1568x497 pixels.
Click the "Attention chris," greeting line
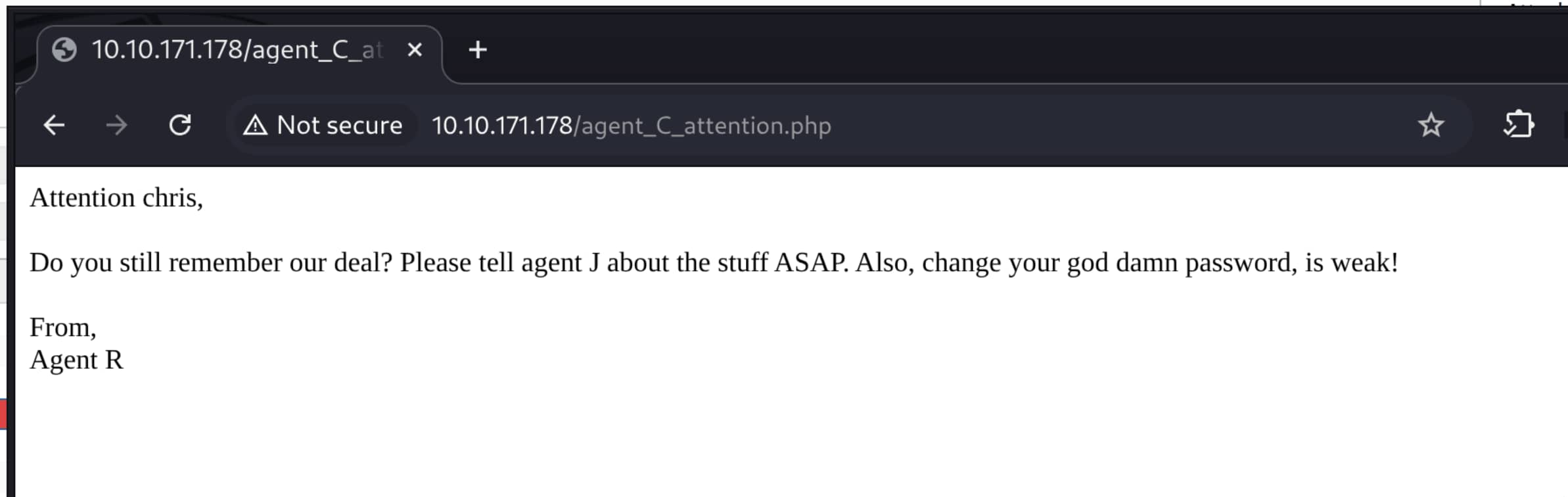point(116,198)
